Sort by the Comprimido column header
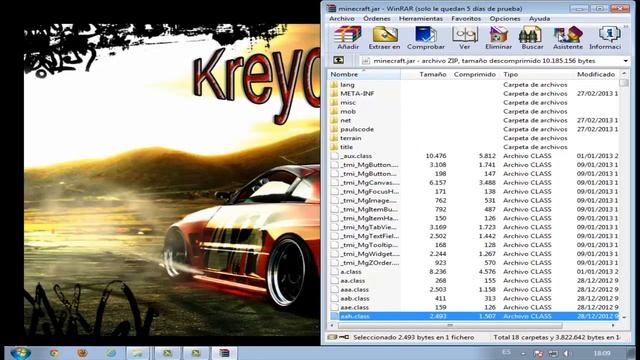This screenshot has width=640, height=360. click(x=474, y=74)
